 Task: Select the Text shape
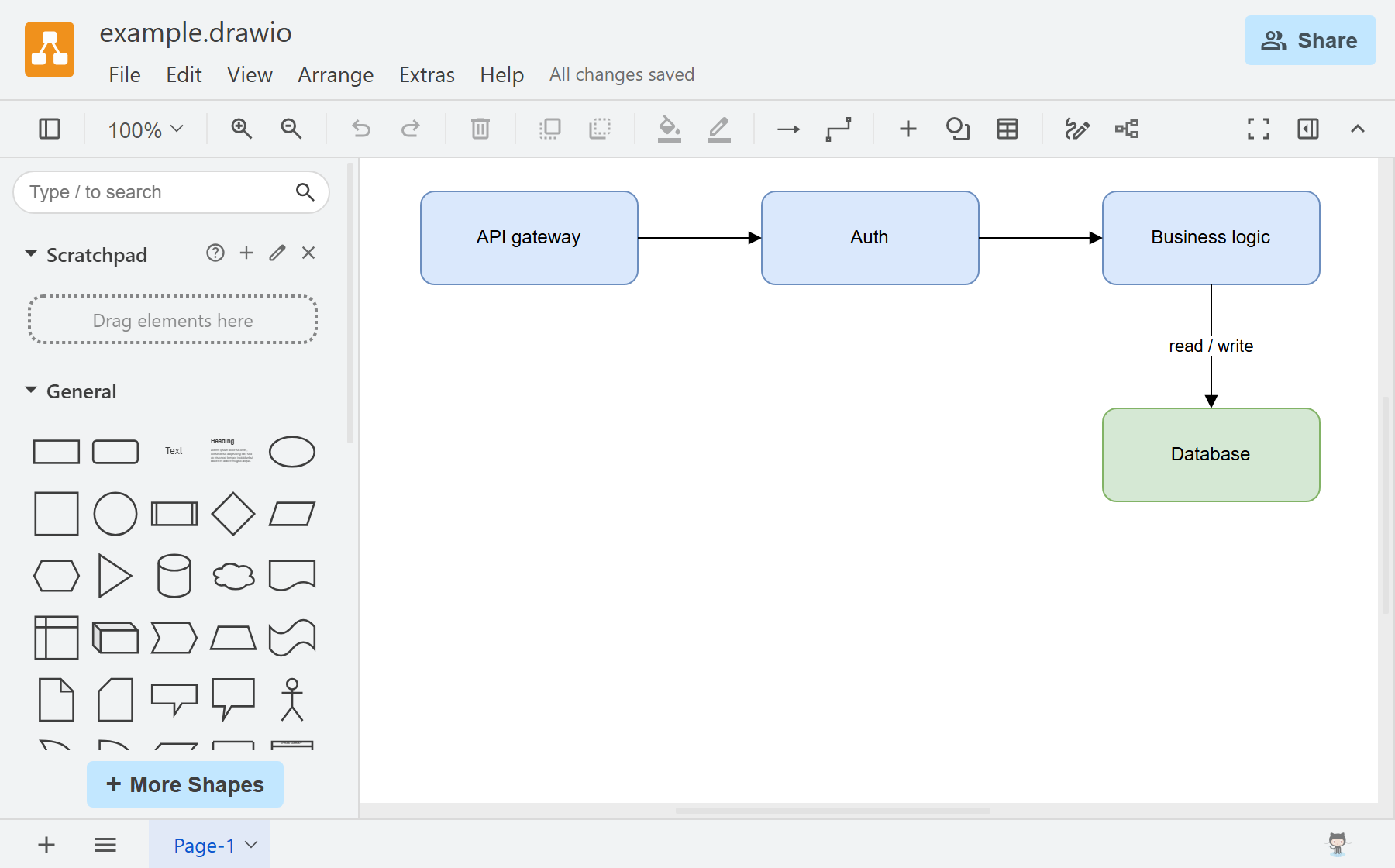[x=174, y=451]
